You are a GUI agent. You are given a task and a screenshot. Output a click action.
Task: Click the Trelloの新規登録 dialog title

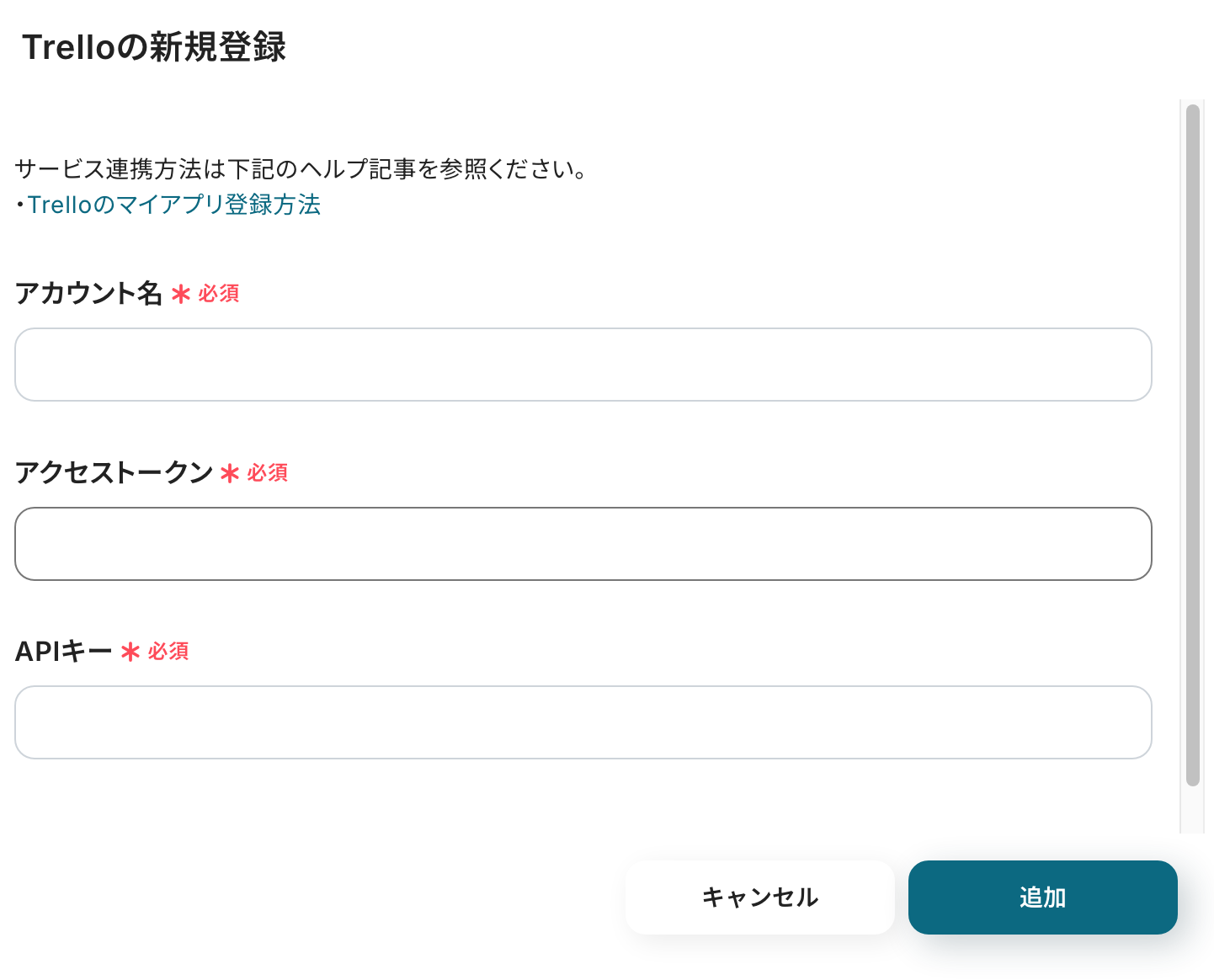click(154, 47)
